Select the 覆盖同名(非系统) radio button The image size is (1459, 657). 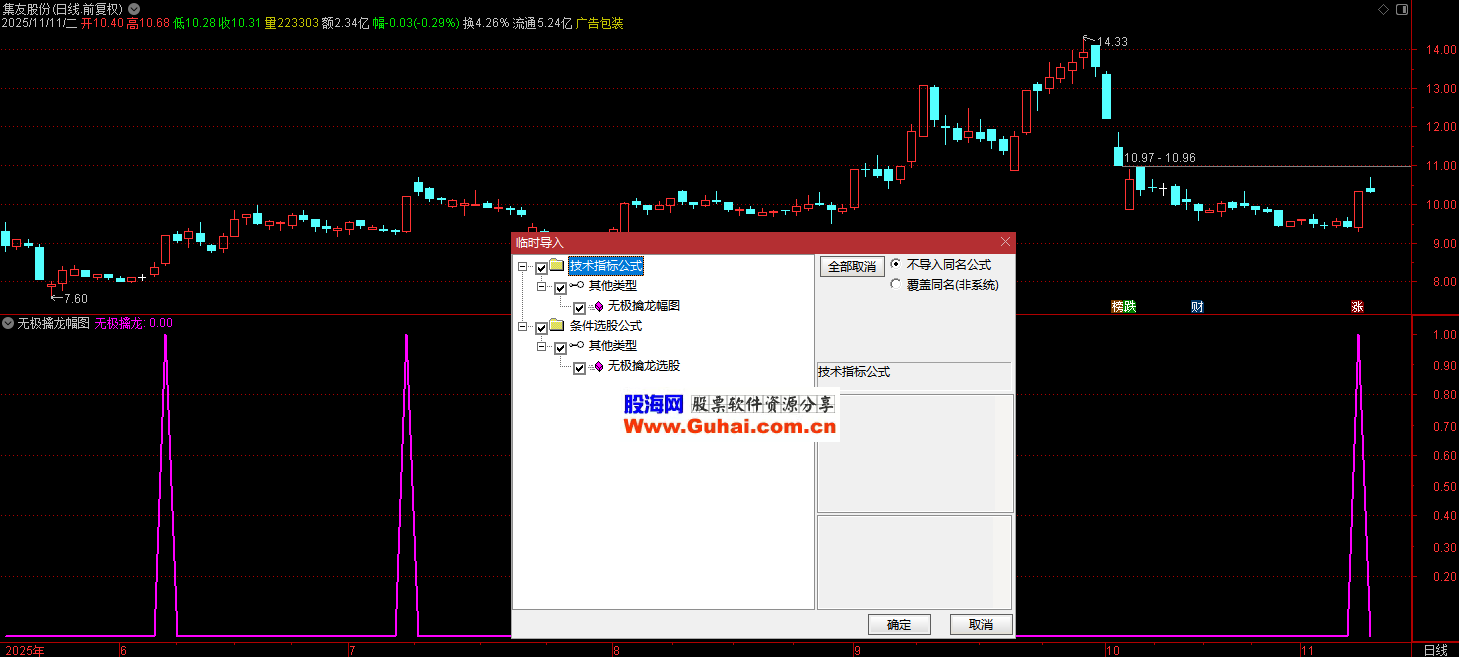[x=895, y=284]
